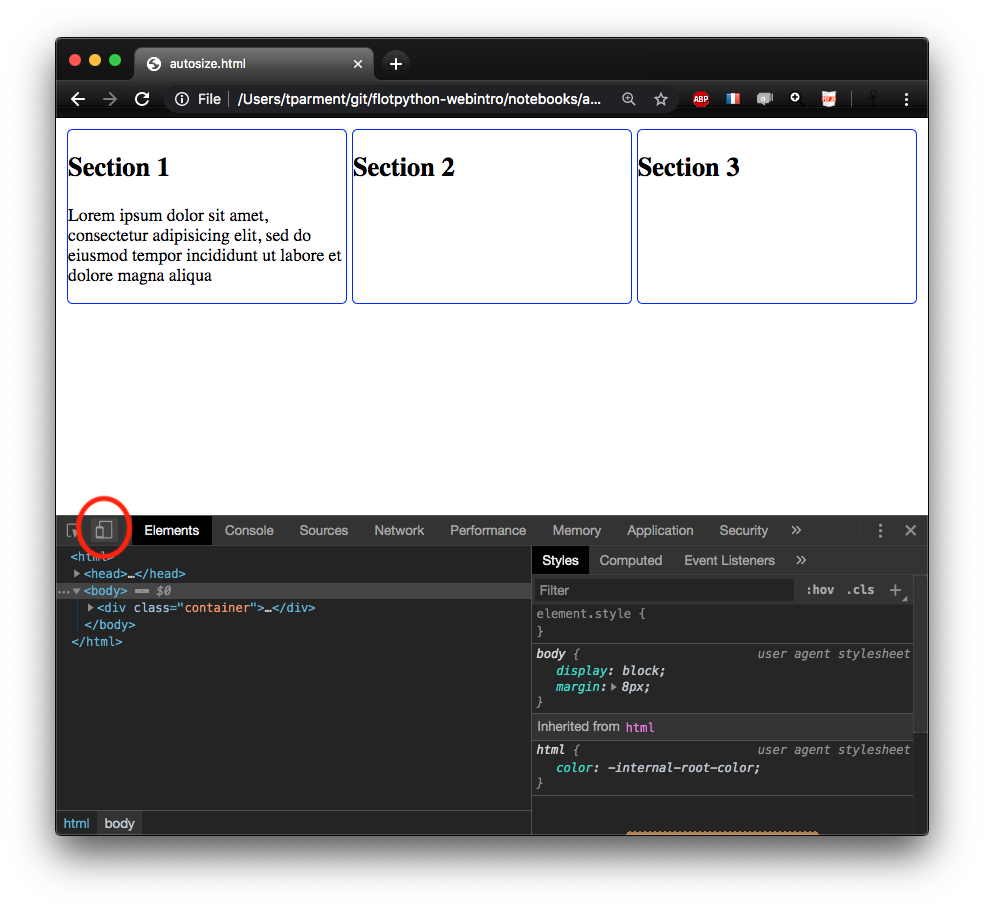Image resolution: width=984 pixels, height=909 pixels.
Task: Activate the inspect element picker icon
Action: (73, 530)
